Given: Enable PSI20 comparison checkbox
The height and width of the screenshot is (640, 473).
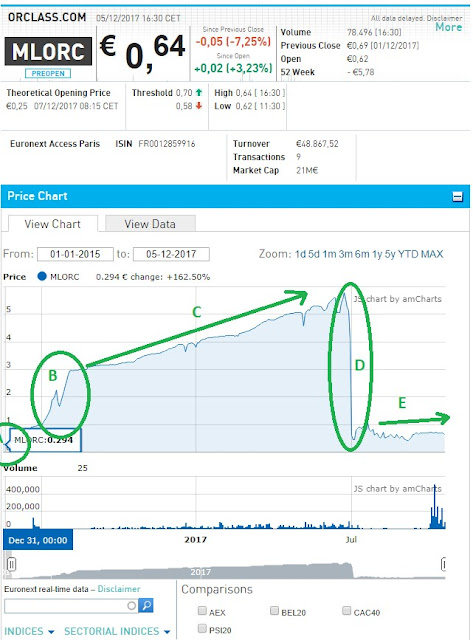Looking at the screenshot, I should [x=202, y=628].
